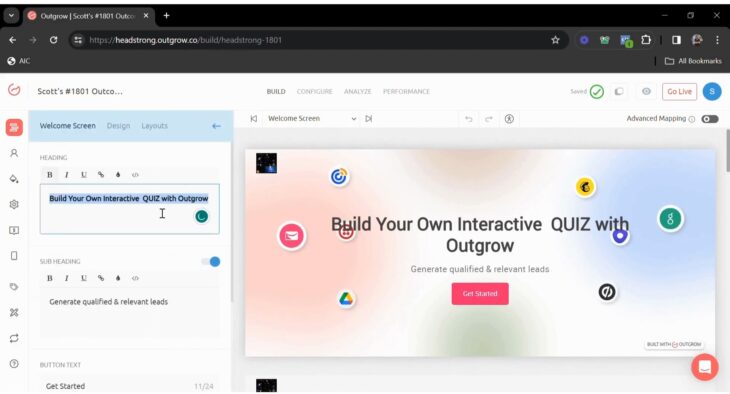
Task: Open the chat support bubble
Action: [705, 367]
